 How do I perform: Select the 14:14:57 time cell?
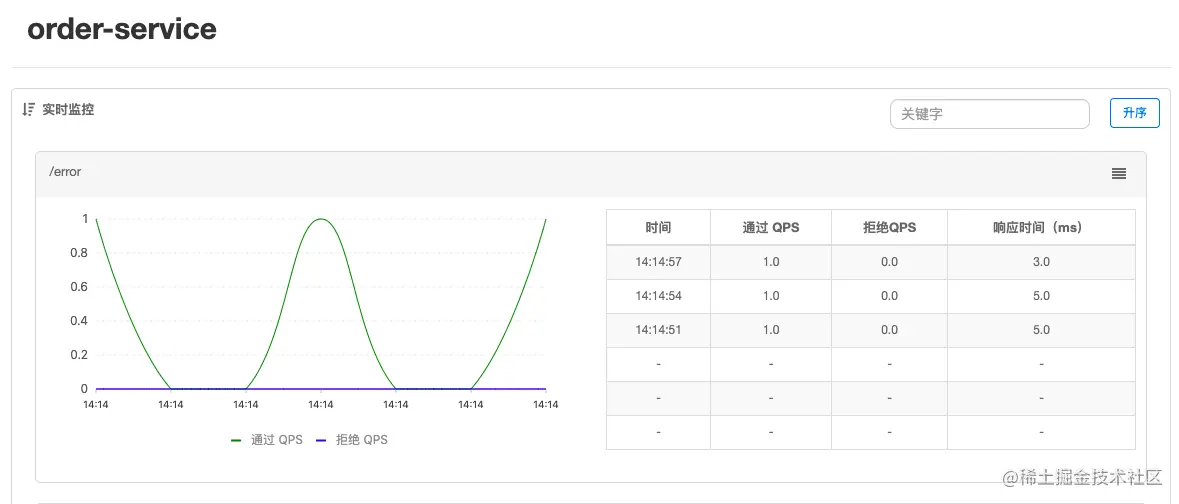click(659, 262)
